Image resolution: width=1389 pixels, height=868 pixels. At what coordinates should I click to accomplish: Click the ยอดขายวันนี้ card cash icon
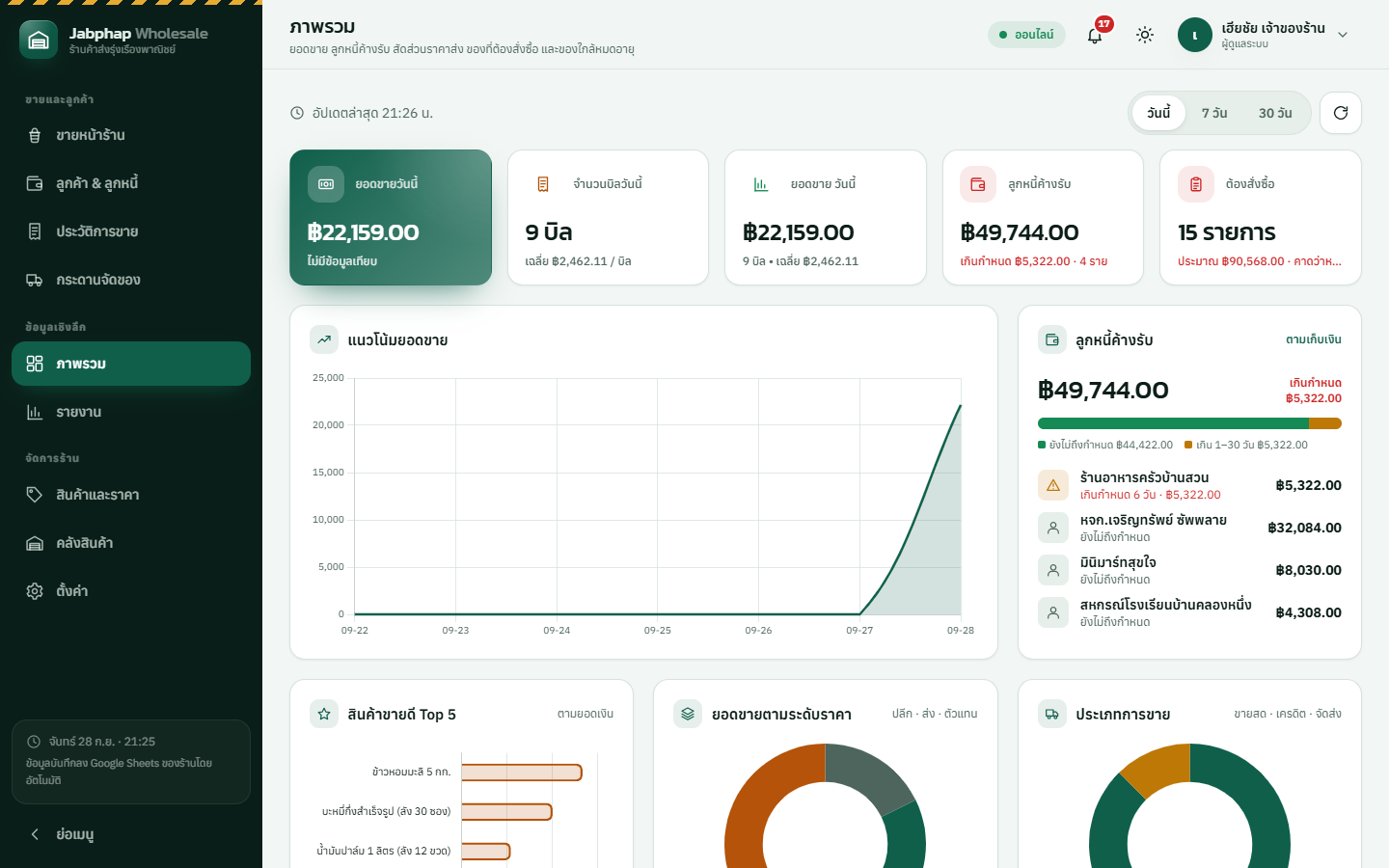(326, 184)
